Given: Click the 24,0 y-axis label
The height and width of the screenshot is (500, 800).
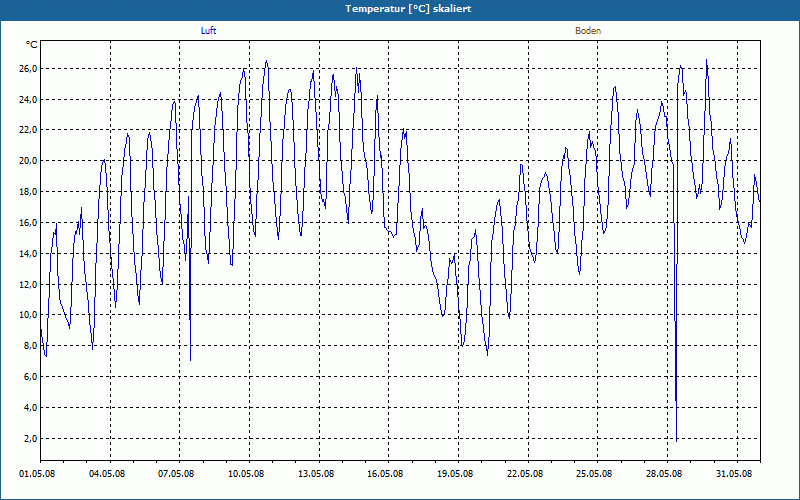Looking at the screenshot, I should pos(29,99).
